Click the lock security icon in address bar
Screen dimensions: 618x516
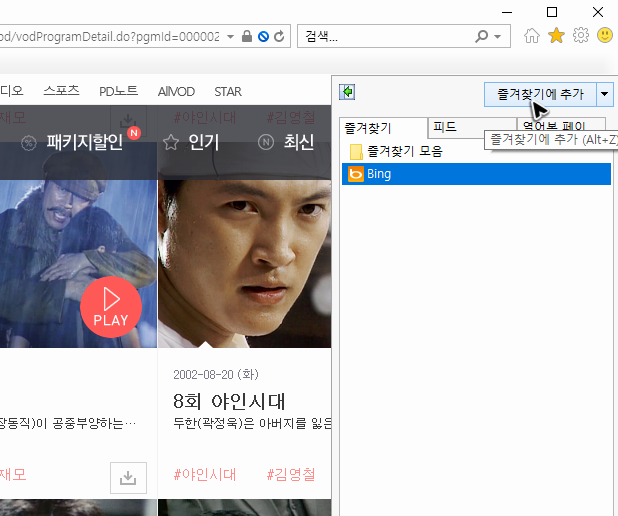[247, 36]
